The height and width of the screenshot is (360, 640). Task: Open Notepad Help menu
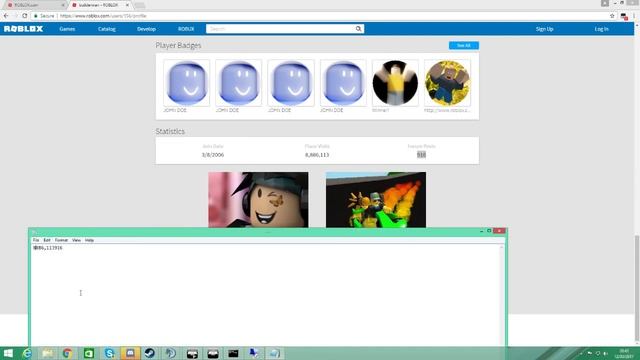pos(89,240)
